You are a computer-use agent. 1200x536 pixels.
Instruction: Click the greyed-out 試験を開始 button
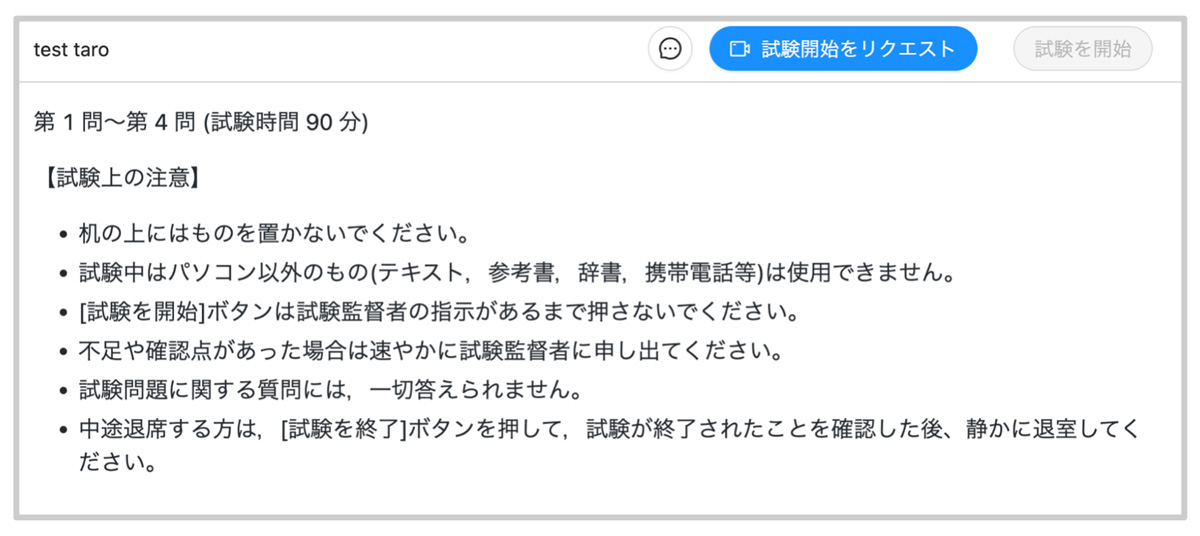click(x=1083, y=49)
